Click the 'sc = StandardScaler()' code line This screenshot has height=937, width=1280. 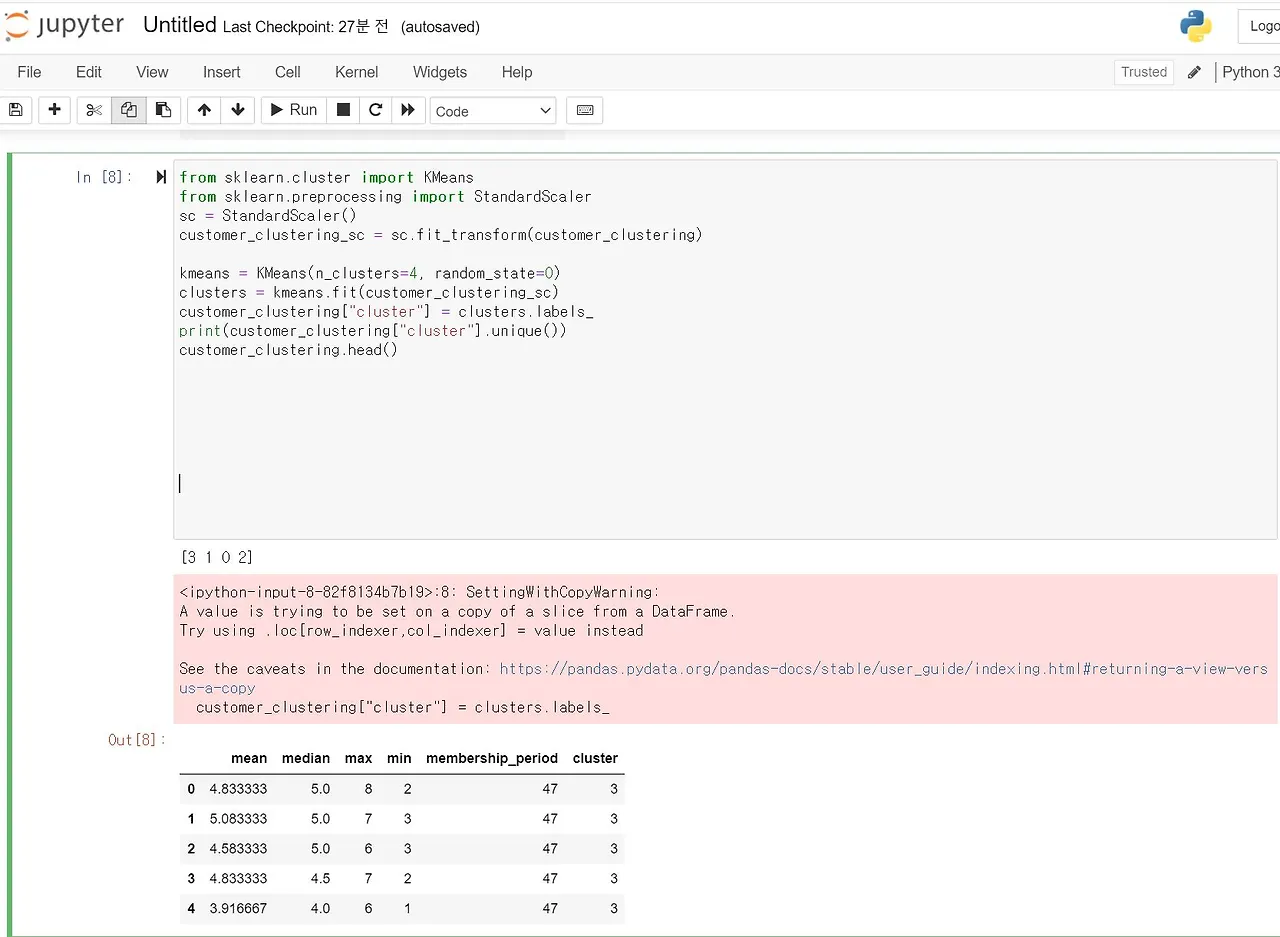[268, 215]
